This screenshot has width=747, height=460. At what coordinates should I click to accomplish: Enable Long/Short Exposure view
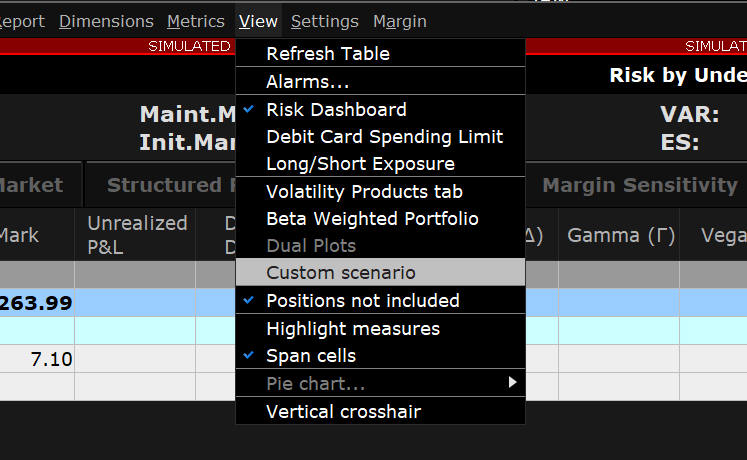360,164
